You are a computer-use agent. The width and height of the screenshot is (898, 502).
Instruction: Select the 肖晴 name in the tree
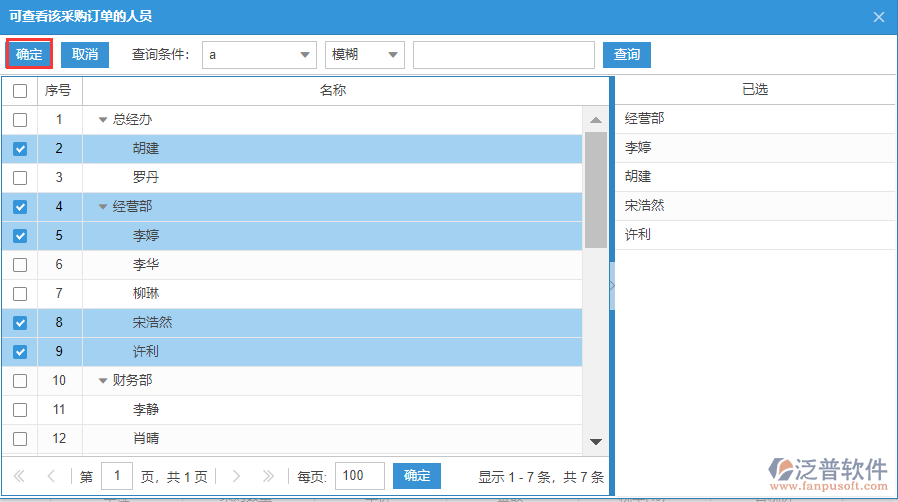(145, 438)
